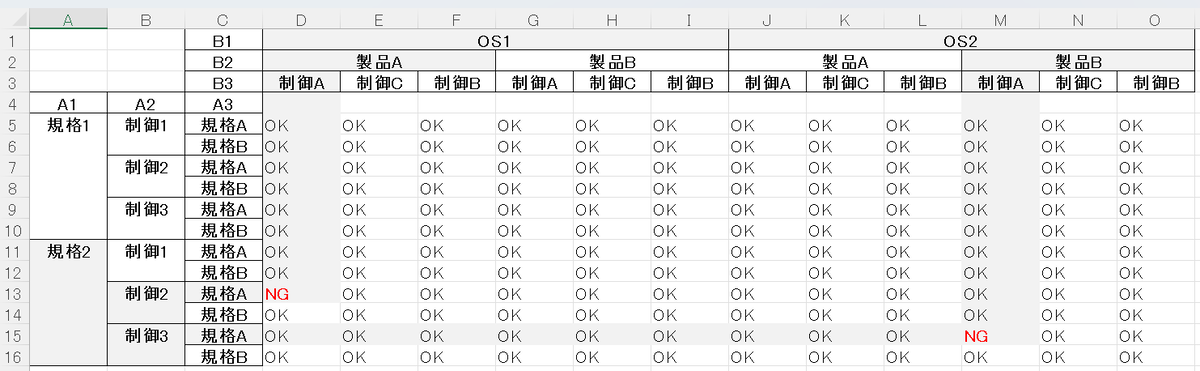Viewport: 1200px width, 371px height.
Task: Select 制御2 cell under 規格2
Action: point(146,303)
